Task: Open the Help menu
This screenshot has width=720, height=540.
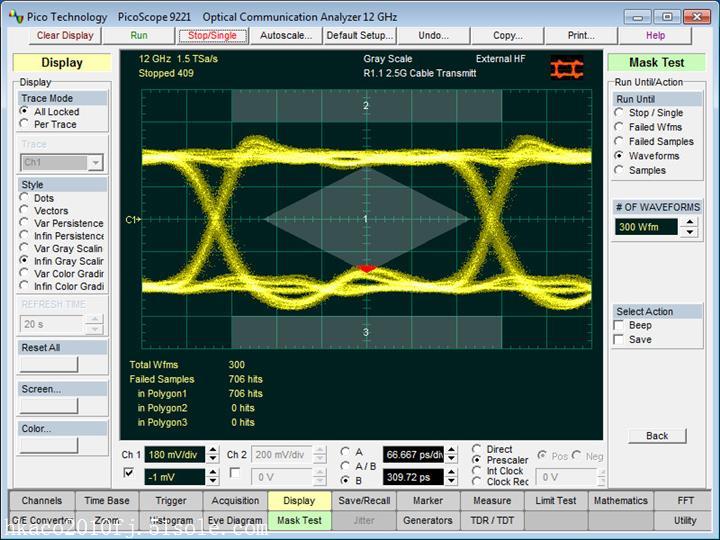Action: (655, 35)
